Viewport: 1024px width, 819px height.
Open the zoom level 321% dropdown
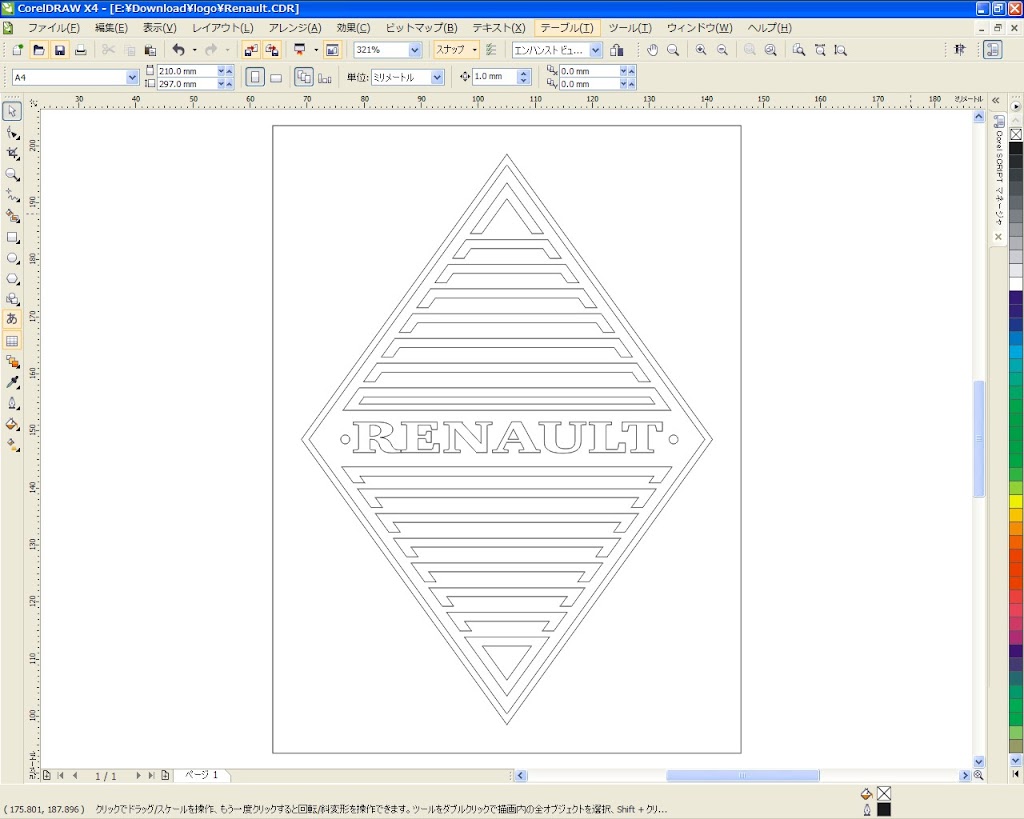click(415, 50)
